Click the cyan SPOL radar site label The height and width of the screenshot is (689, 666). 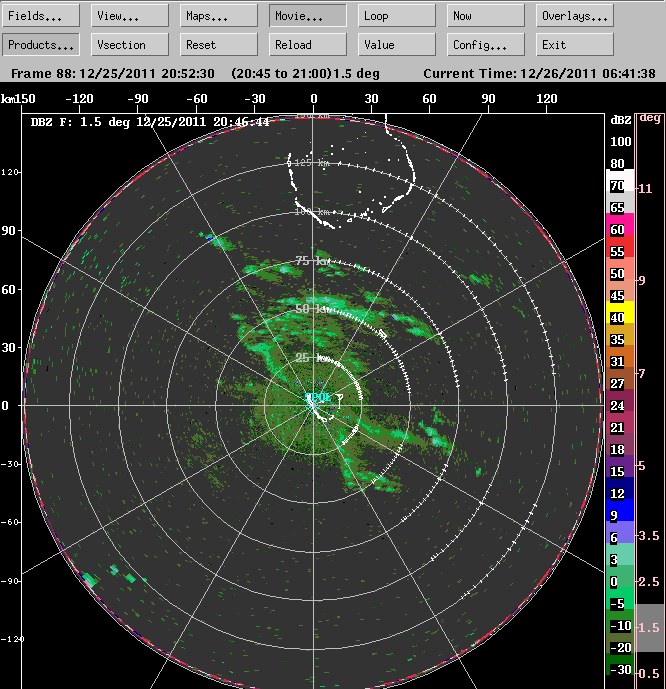(319, 397)
